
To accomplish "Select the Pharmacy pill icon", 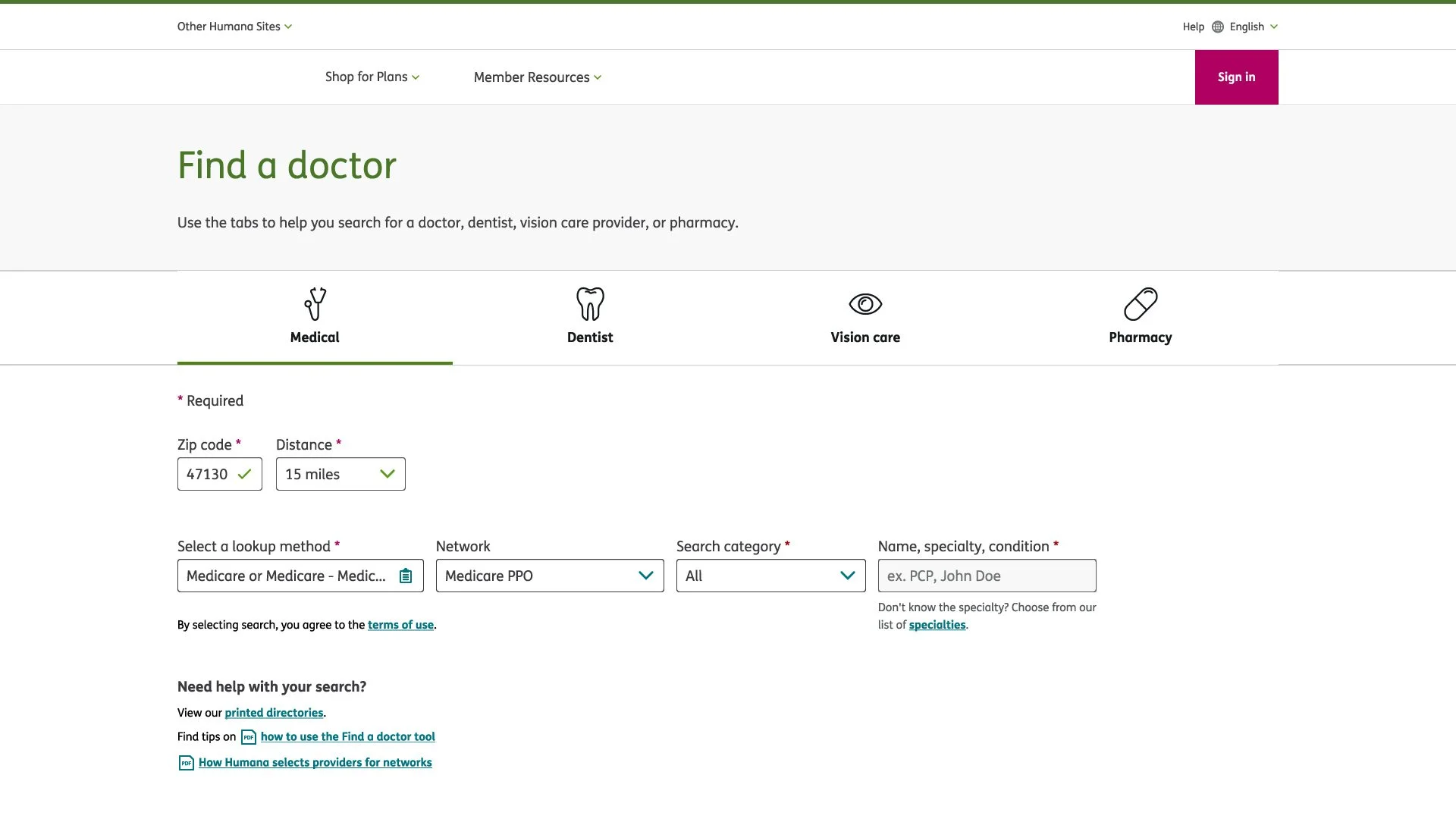I will [1141, 304].
